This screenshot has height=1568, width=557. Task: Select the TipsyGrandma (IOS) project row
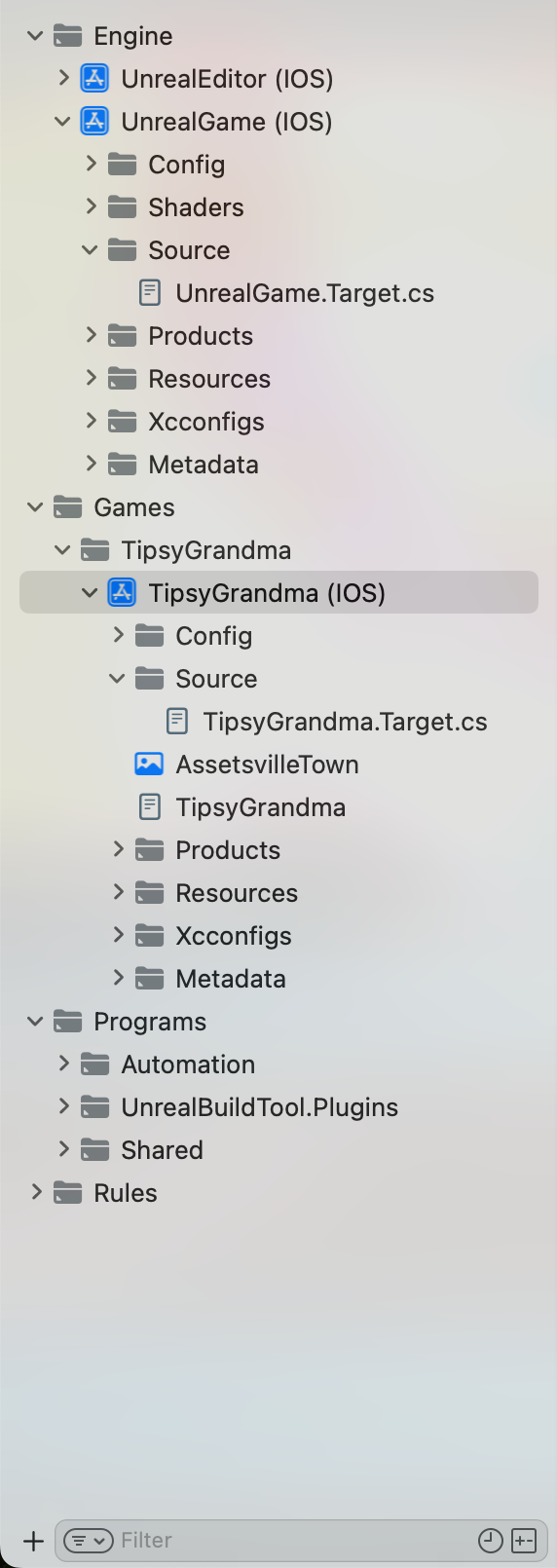tap(278, 592)
